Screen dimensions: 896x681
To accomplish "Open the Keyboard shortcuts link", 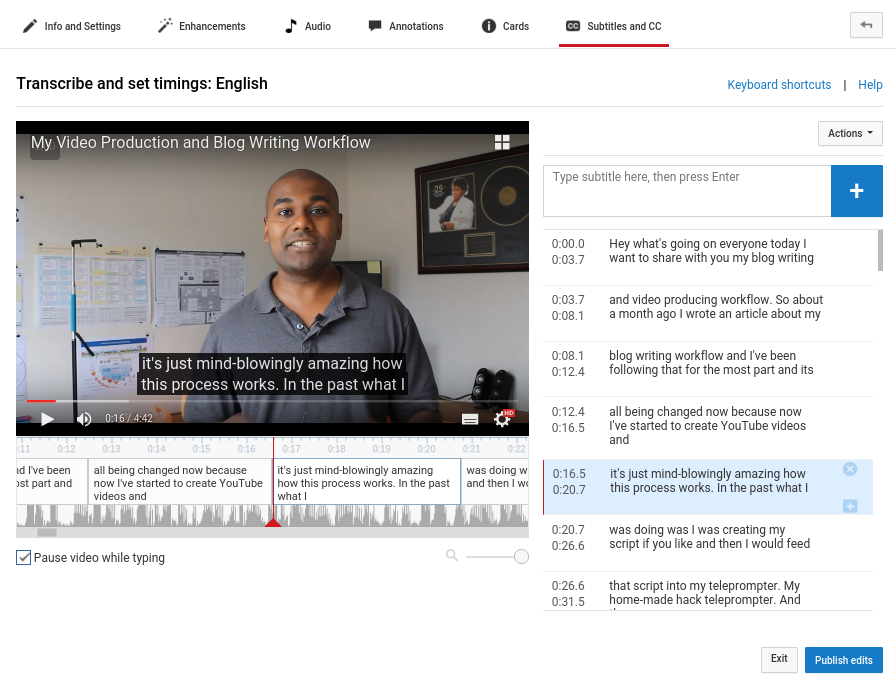I will pos(779,84).
